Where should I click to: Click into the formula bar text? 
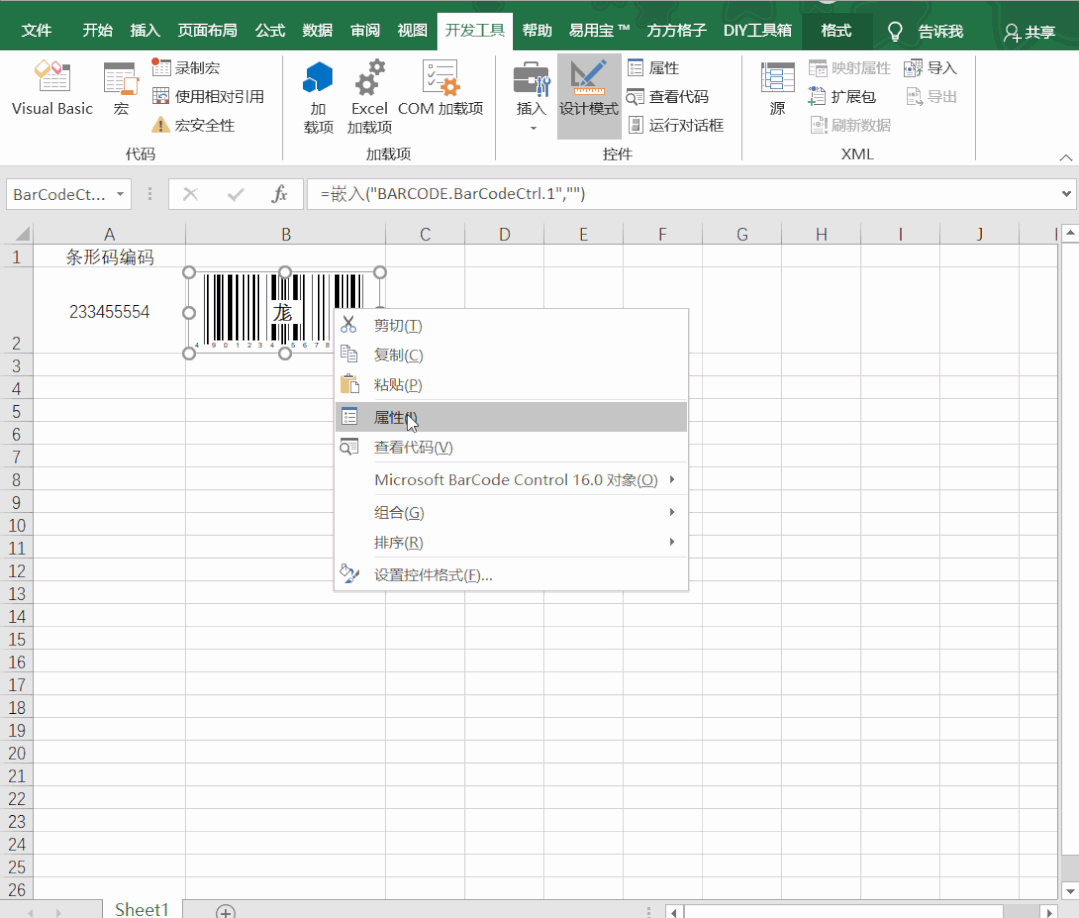(x=681, y=194)
